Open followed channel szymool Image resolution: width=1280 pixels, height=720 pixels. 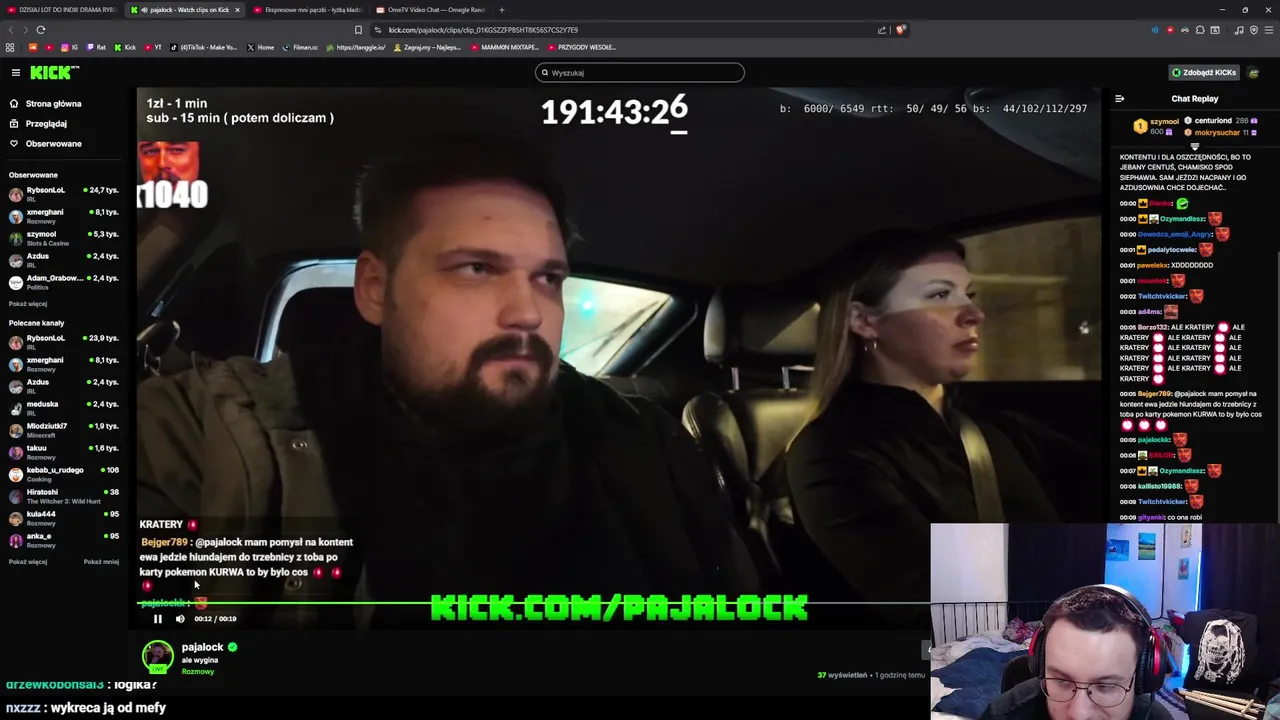(x=64, y=238)
